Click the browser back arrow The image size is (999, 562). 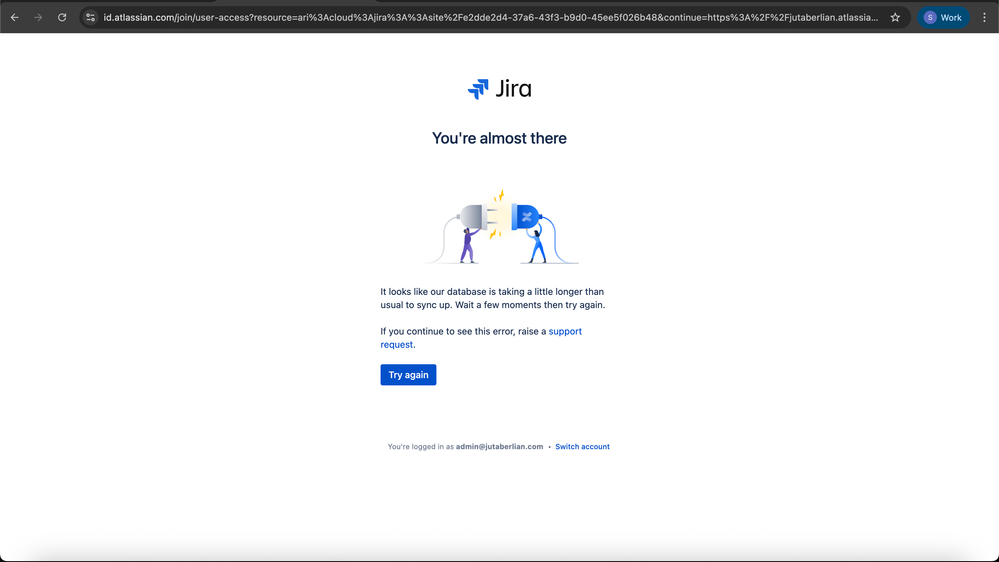(x=15, y=17)
